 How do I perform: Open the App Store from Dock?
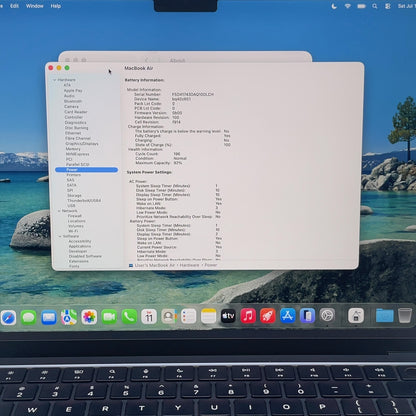pos(288,316)
